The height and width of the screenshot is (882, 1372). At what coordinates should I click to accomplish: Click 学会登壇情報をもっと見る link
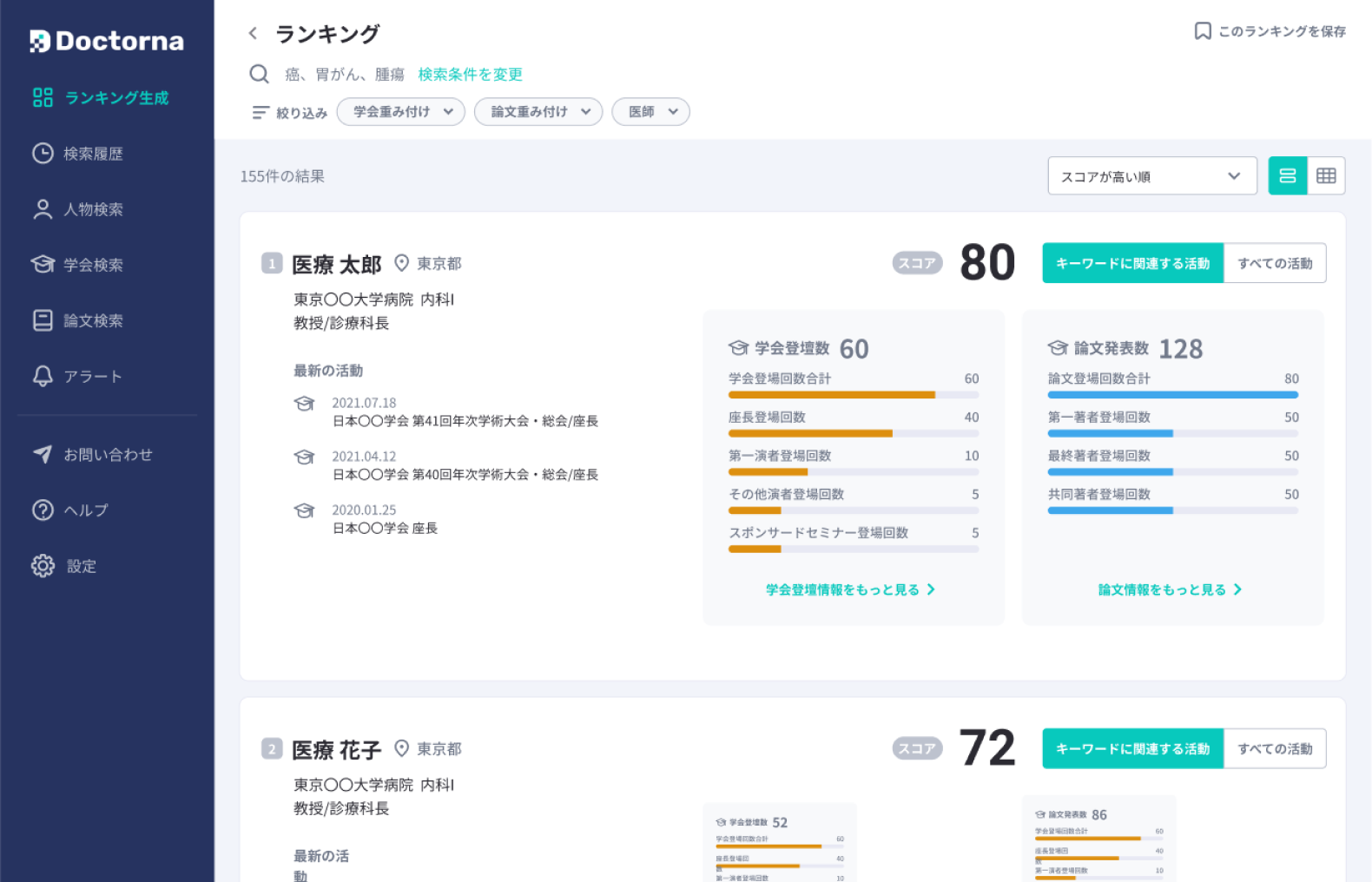tap(850, 589)
